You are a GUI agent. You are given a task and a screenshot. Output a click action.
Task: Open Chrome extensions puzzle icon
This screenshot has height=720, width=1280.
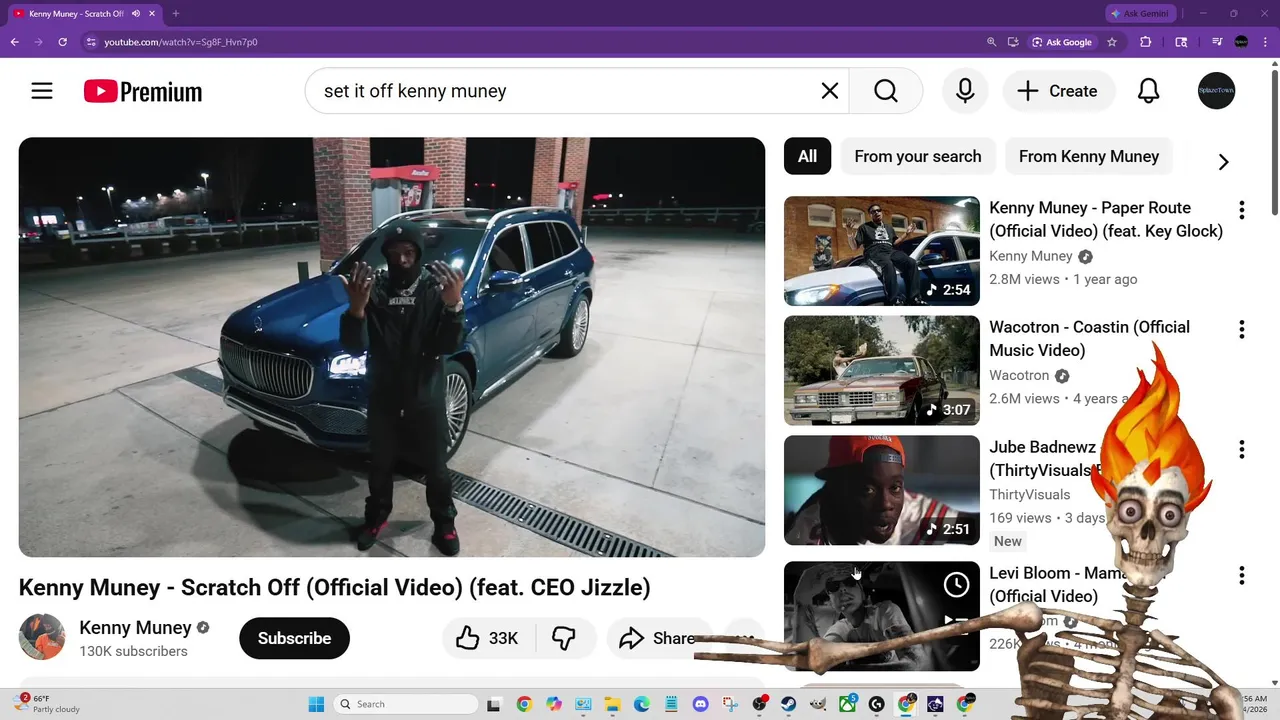(x=1146, y=42)
